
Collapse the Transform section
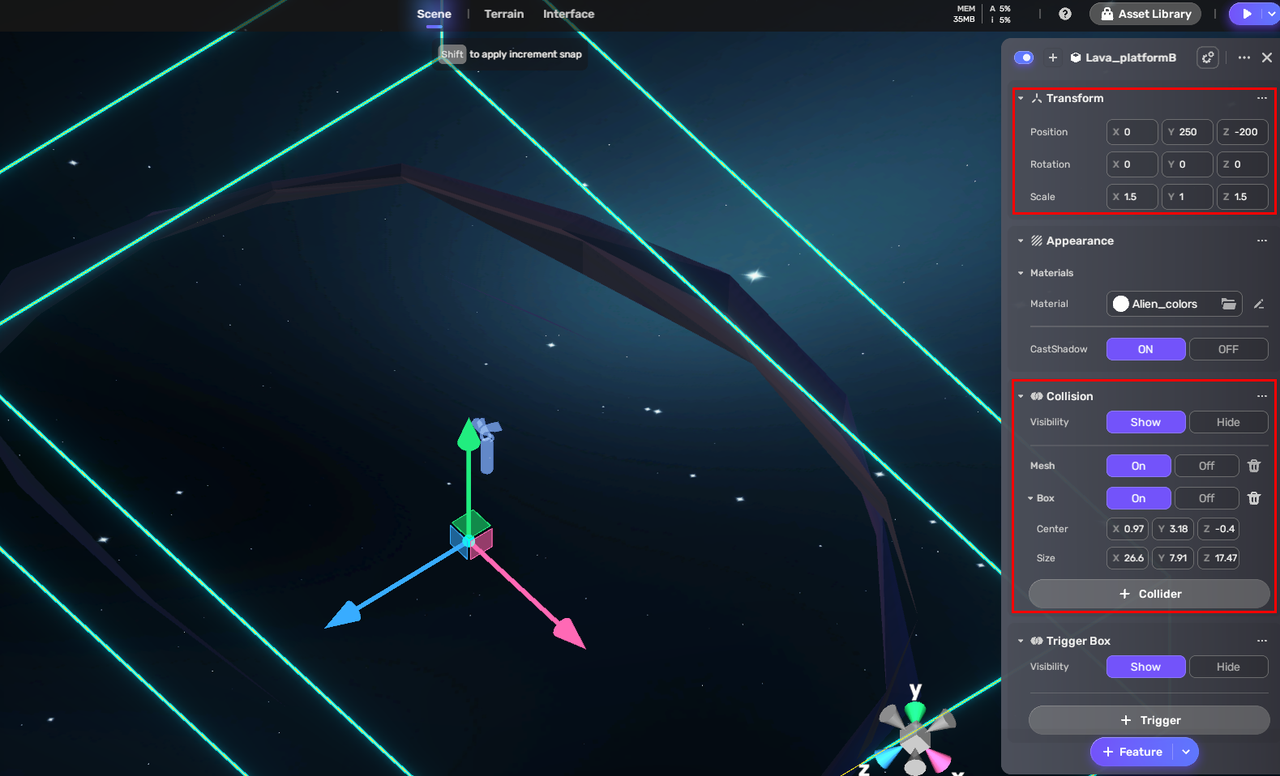tap(1020, 98)
